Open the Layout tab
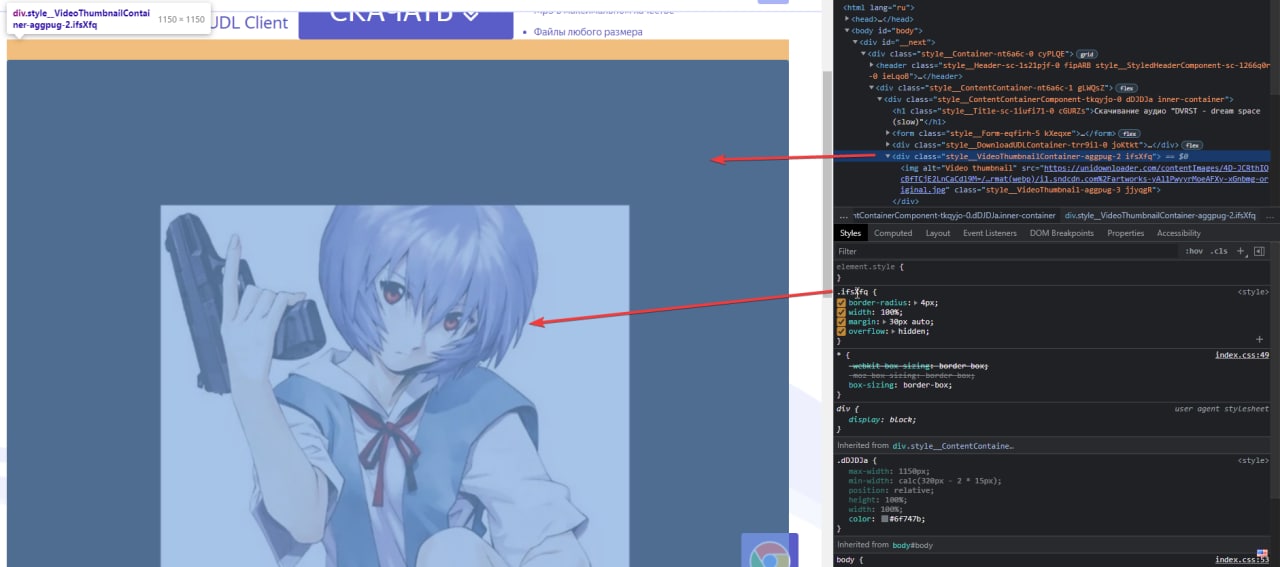Viewport: 1280px width, 567px height. (x=938, y=233)
